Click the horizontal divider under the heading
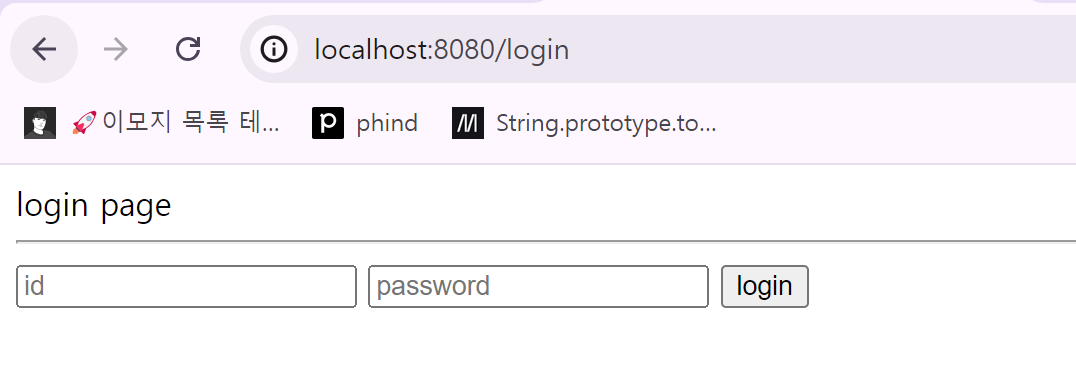This screenshot has height=371, width=1076. tap(546, 241)
